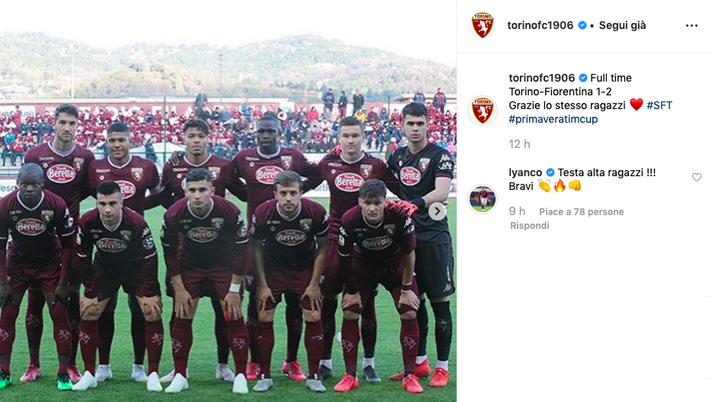Click the 12 h post timestamp
Image resolution: width=712 pixels, height=402 pixels.
(x=519, y=144)
